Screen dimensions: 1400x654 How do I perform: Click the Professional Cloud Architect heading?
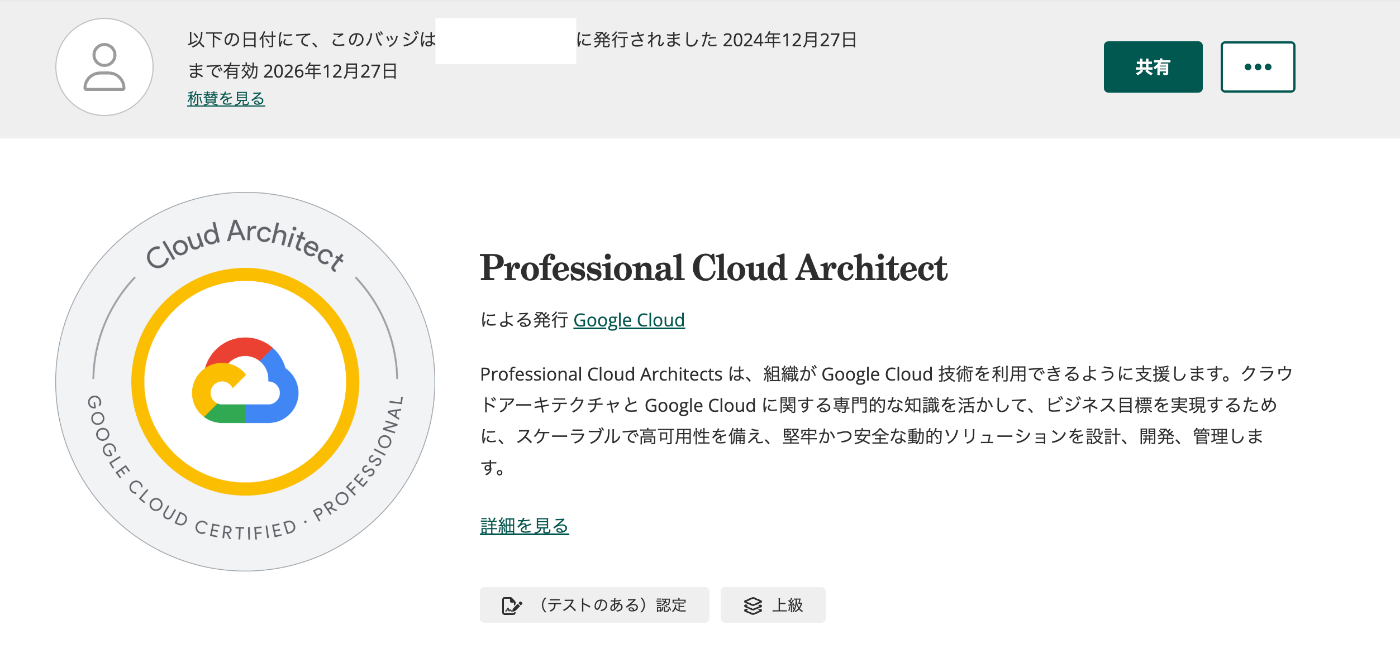pos(714,268)
